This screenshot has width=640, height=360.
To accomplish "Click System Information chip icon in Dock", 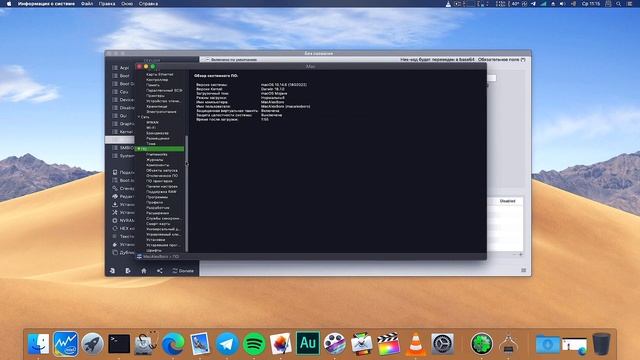I will pyautogui.click(x=508, y=344).
